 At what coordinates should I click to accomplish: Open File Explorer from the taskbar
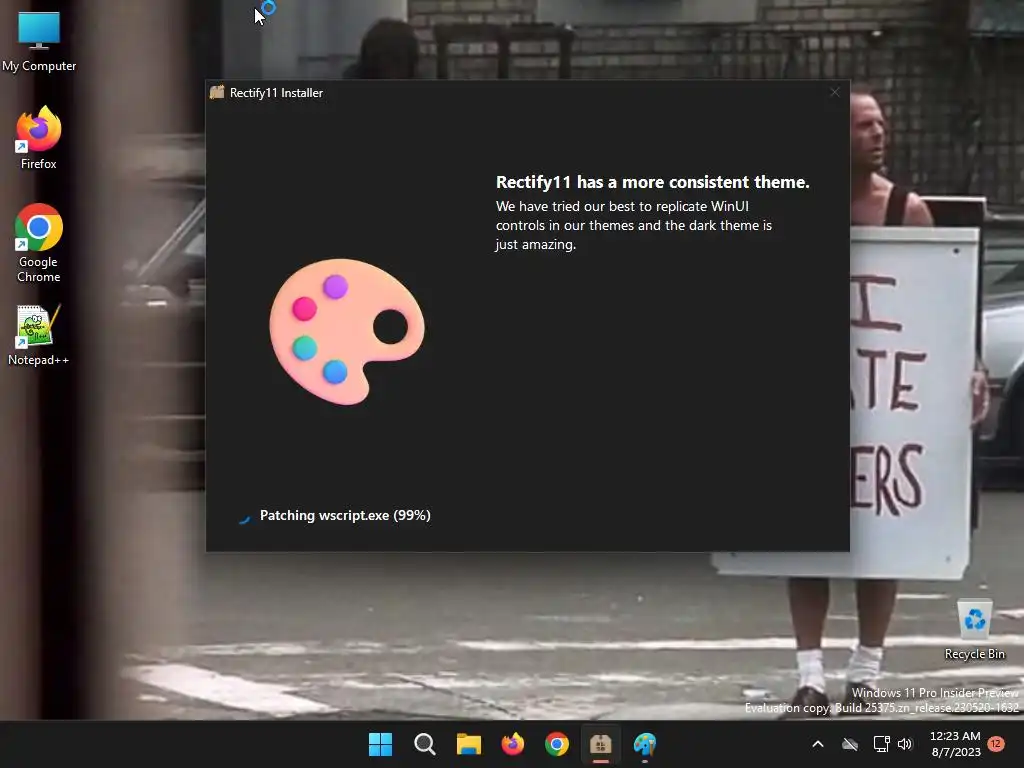coord(468,744)
